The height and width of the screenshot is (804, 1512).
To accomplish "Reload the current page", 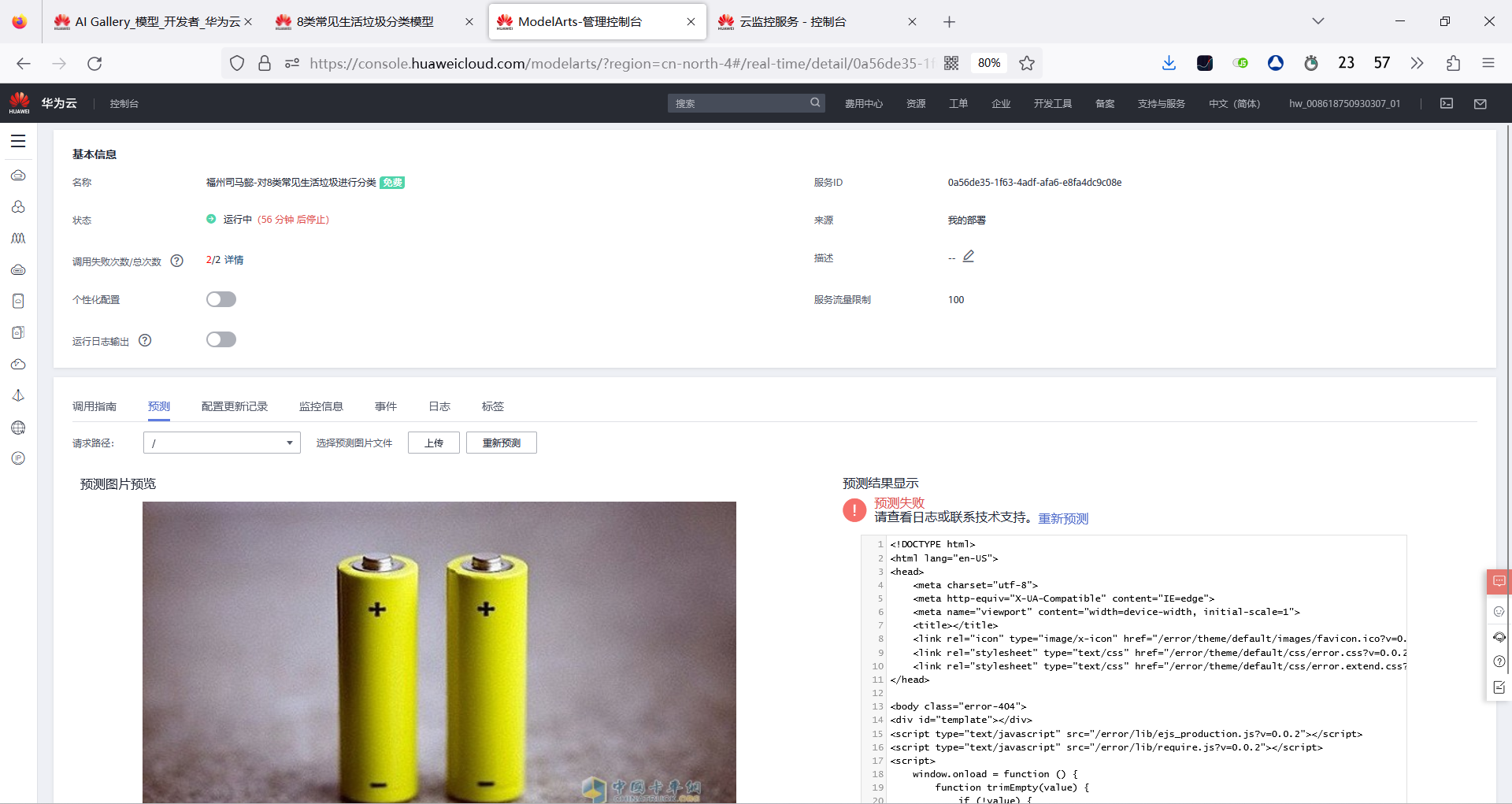I will [x=94, y=63].
